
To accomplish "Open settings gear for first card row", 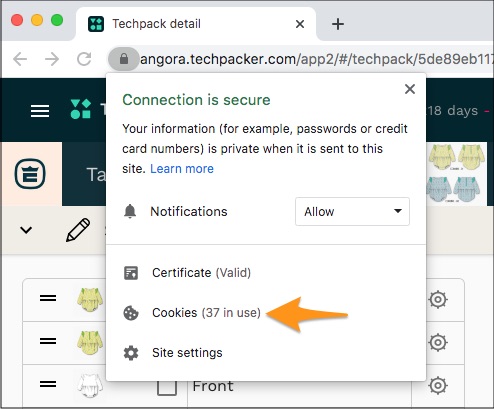I will [x=438, y=299].
